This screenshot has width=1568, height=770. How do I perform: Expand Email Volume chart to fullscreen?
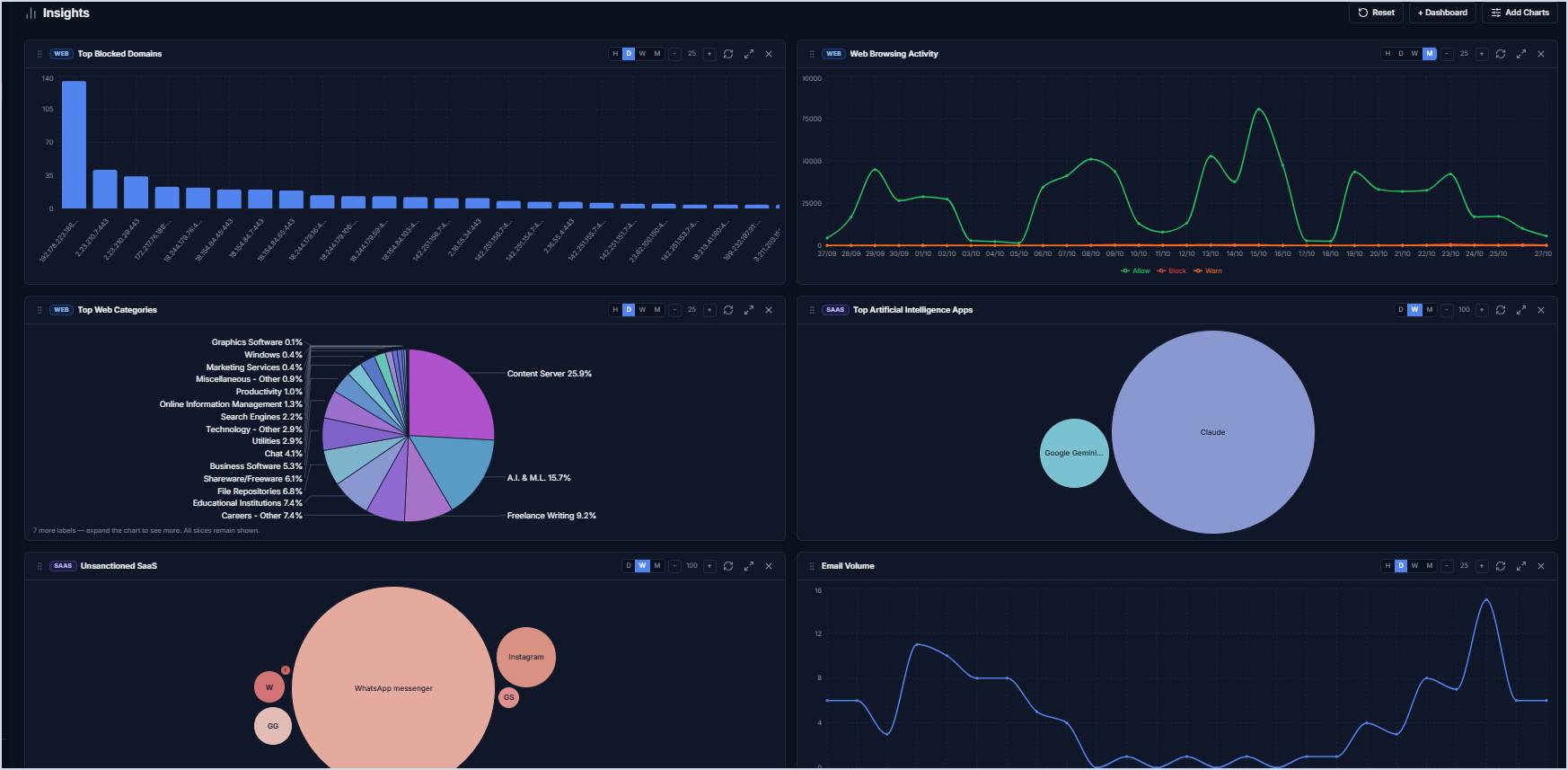coord(1521,566)
